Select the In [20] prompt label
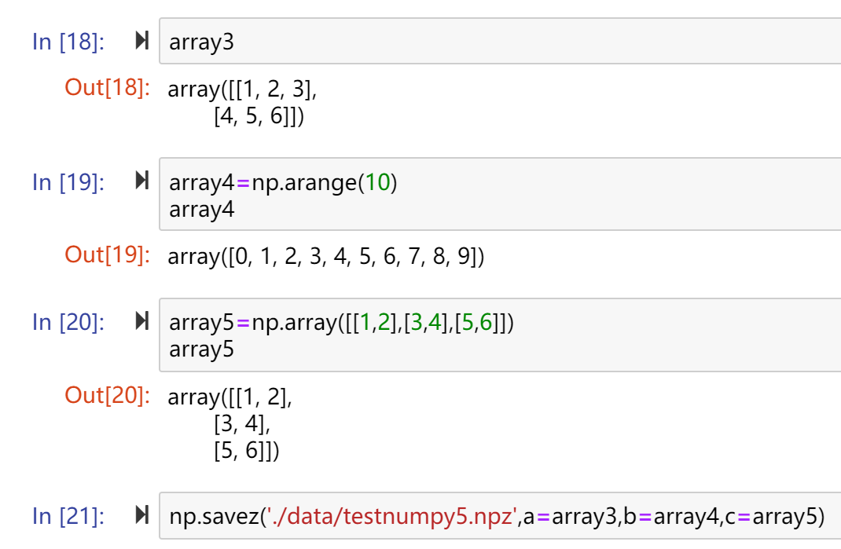Image resolution: width=841 pixels, height=549 pixels. pyautogui.click(x=68, y=323)
